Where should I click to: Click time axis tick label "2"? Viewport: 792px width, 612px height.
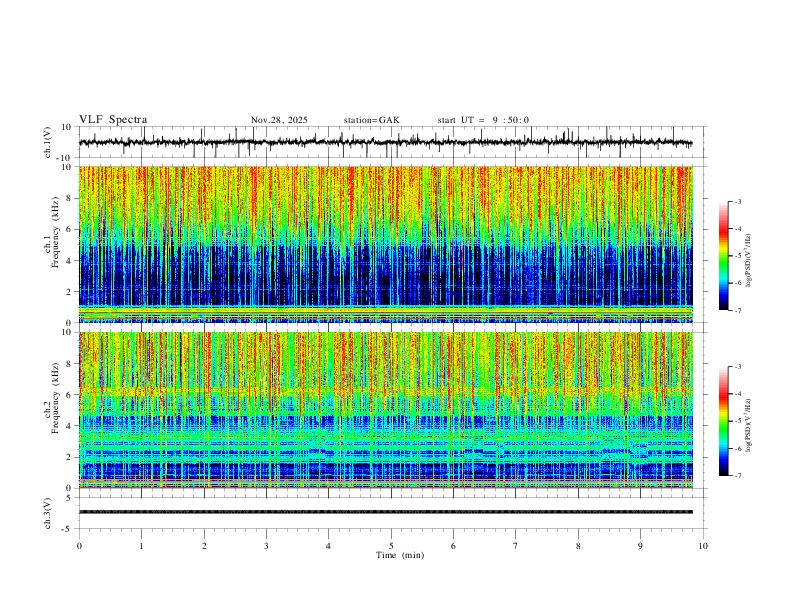204,546
